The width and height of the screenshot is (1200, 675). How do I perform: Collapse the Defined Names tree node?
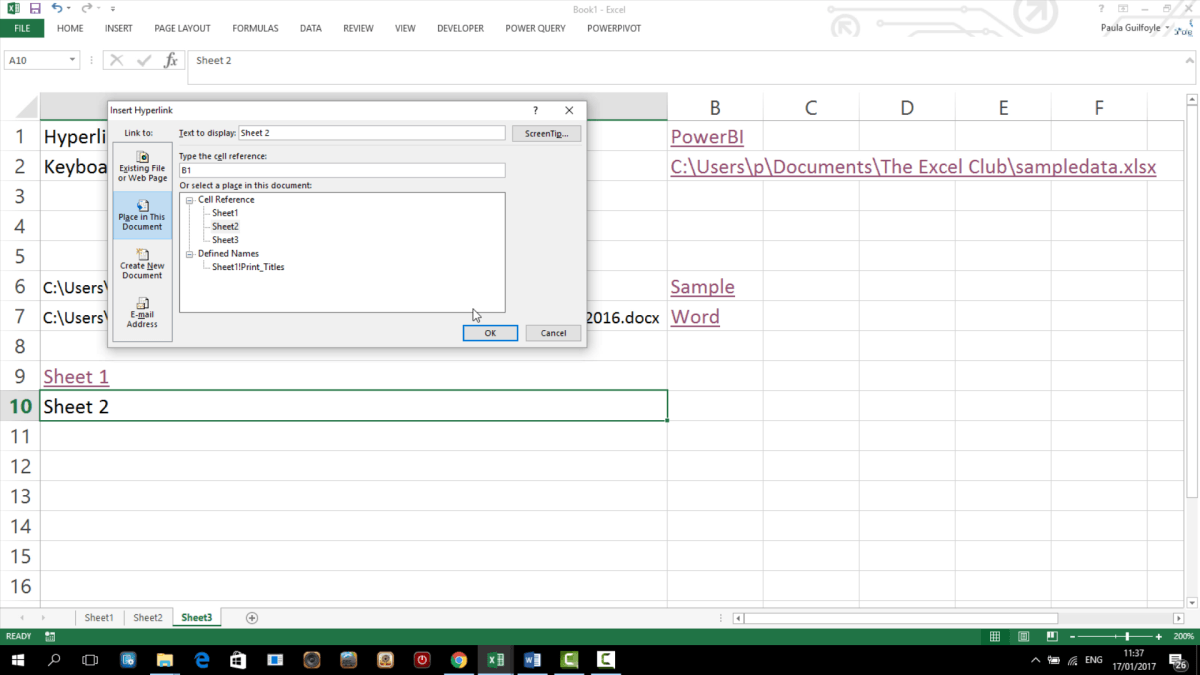click(x=190, y=254)
